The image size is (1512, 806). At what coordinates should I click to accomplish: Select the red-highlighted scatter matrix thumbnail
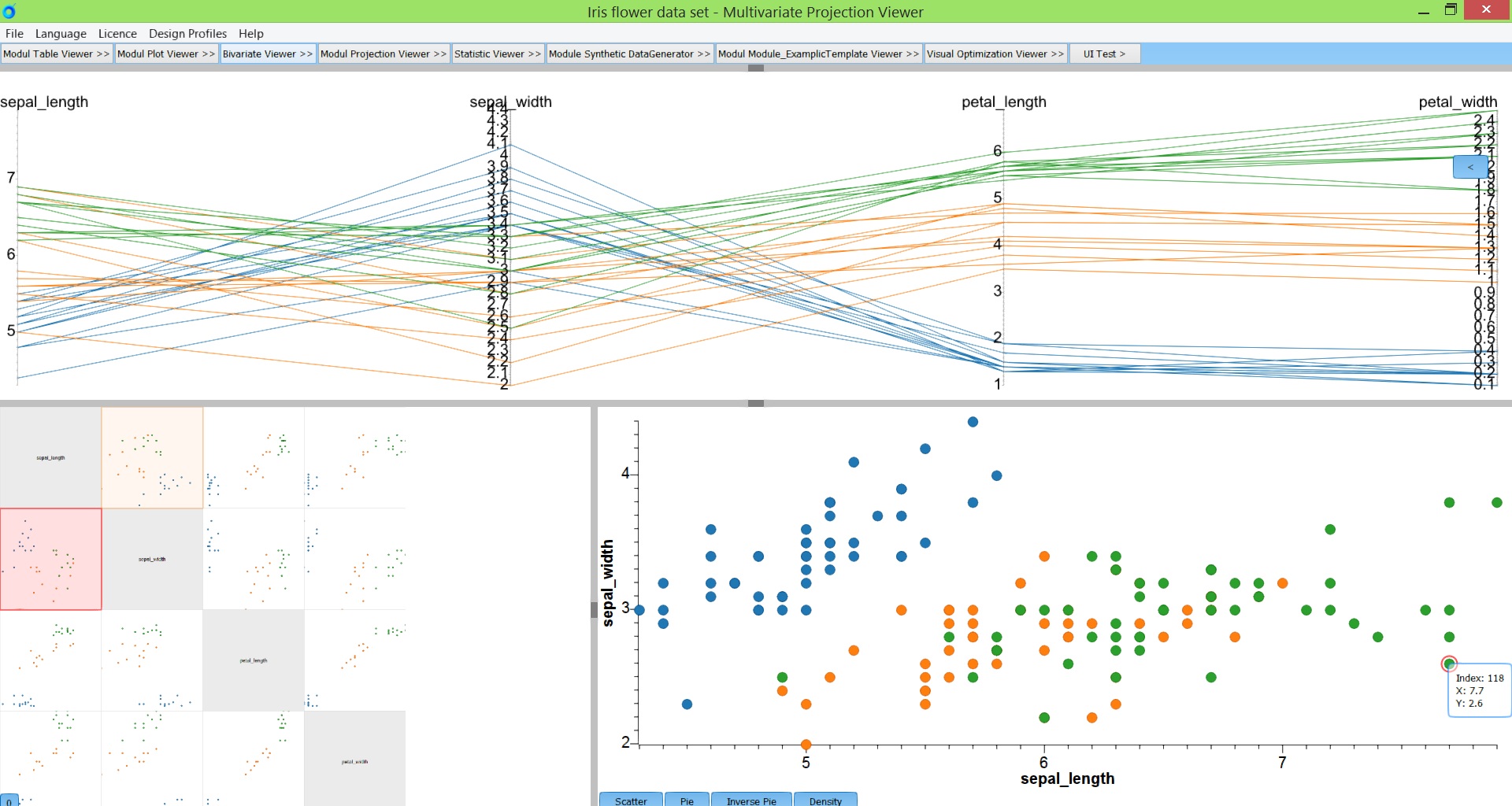tap(51, 559)
